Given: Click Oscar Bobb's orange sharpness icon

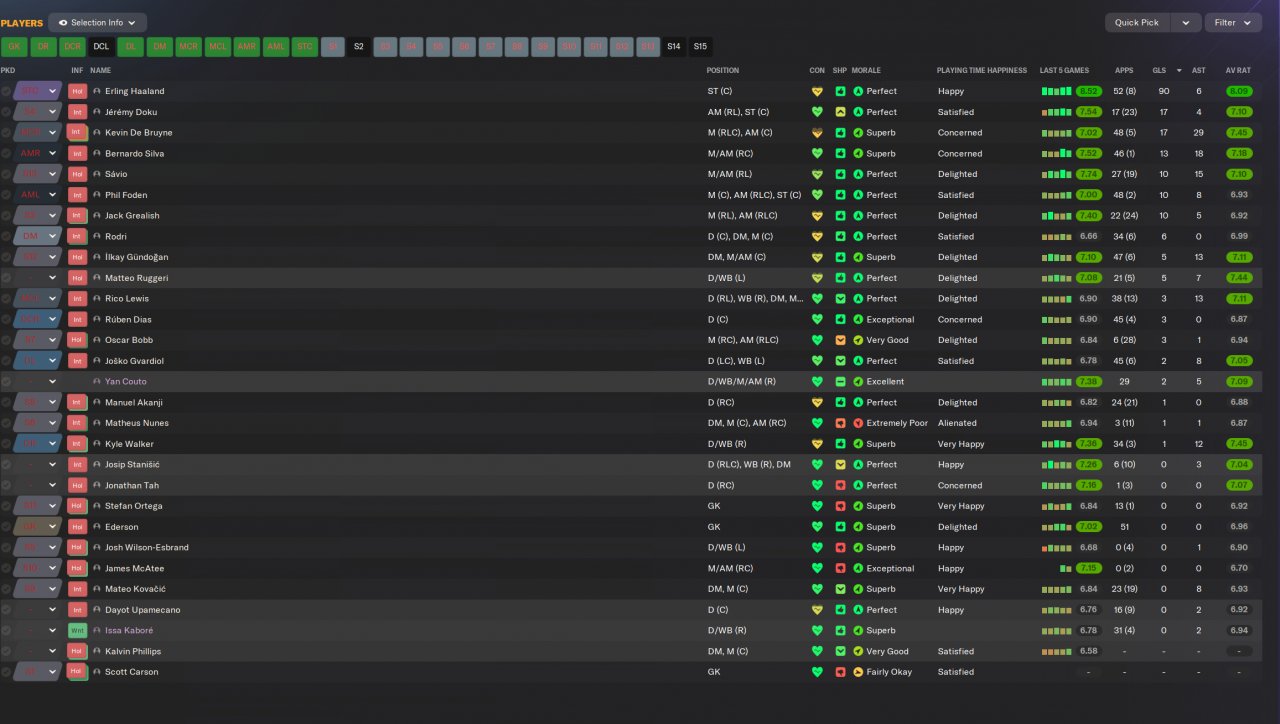Looking at the screenshot, I should point(840,340).
